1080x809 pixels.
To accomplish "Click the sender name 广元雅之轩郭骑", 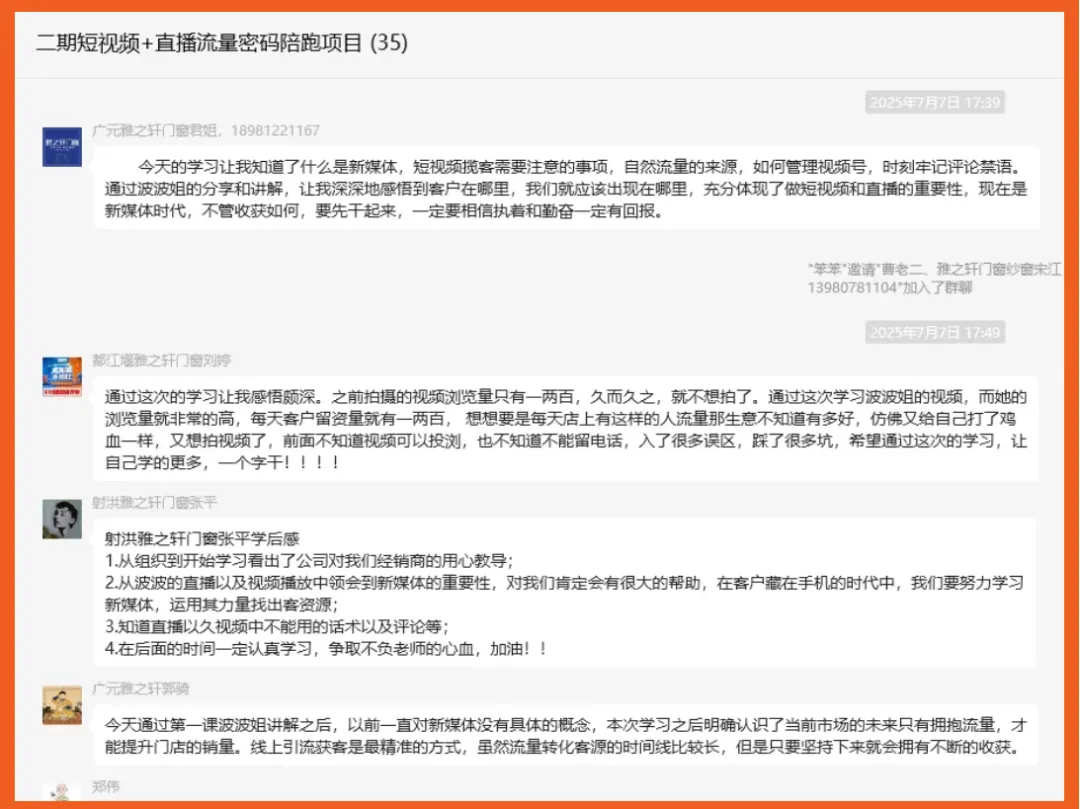I will (141, 688).
